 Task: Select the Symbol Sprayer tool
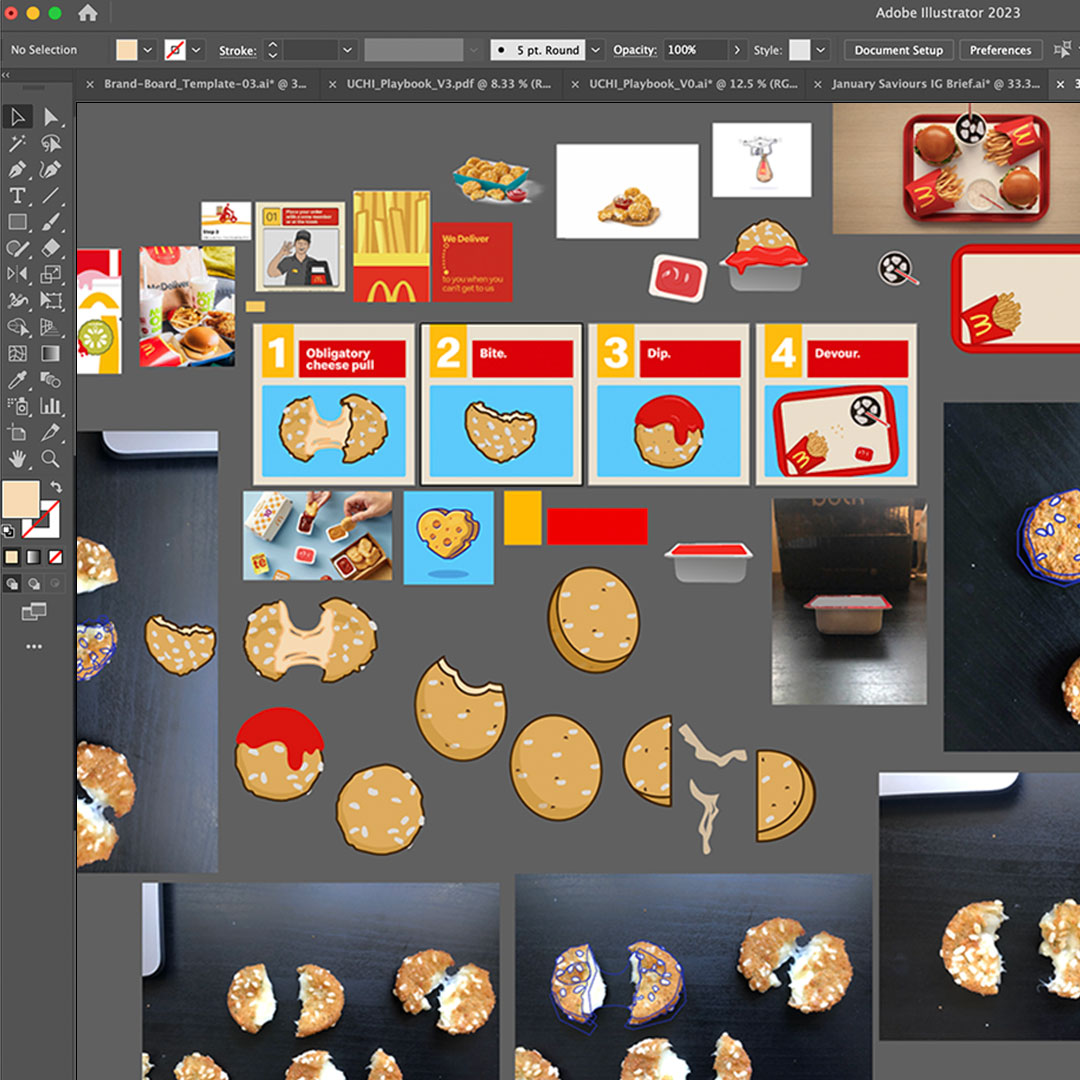coord(18,406)
